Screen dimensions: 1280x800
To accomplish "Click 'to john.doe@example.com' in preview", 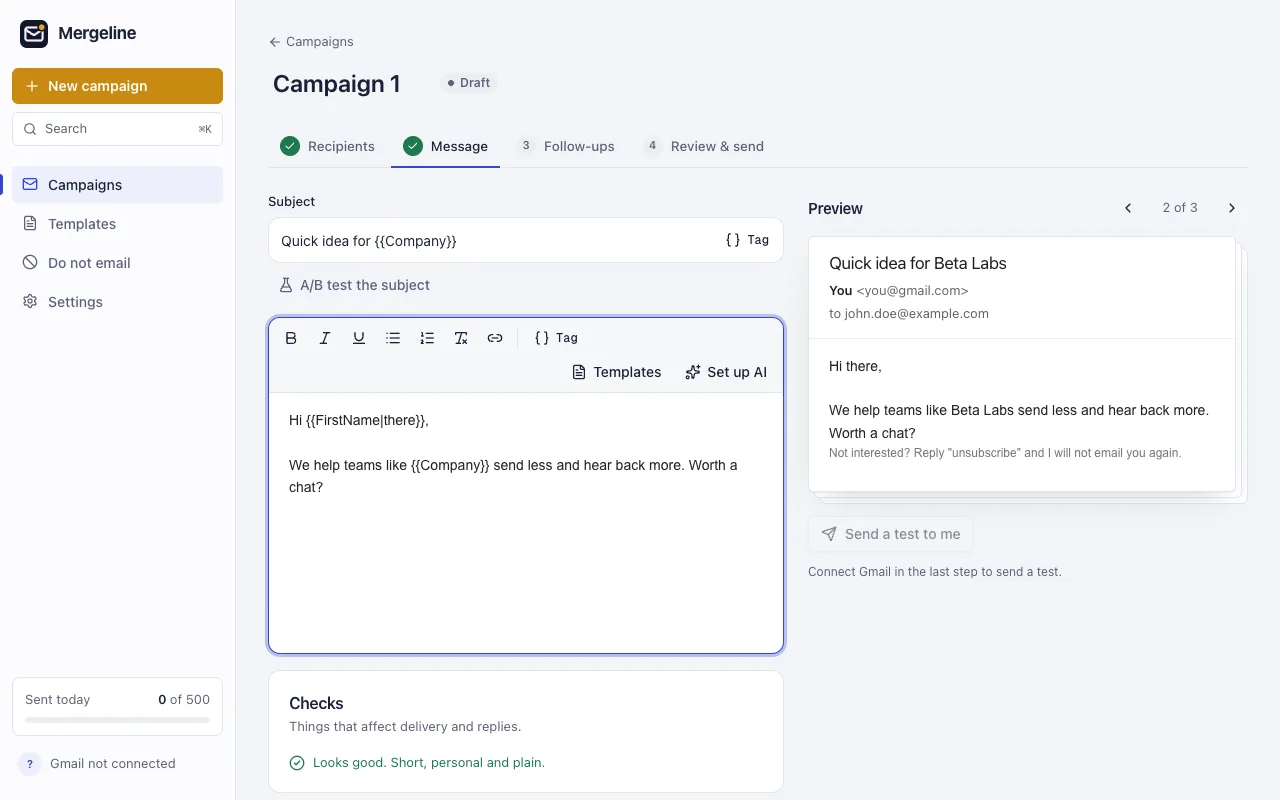I will (909, 314).
